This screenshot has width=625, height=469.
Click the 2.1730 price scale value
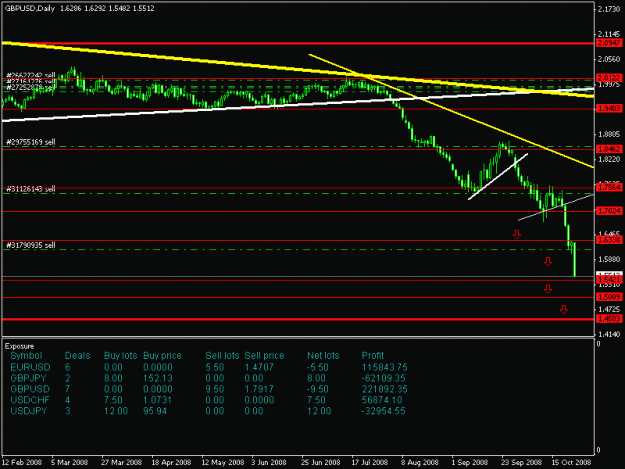609,9
